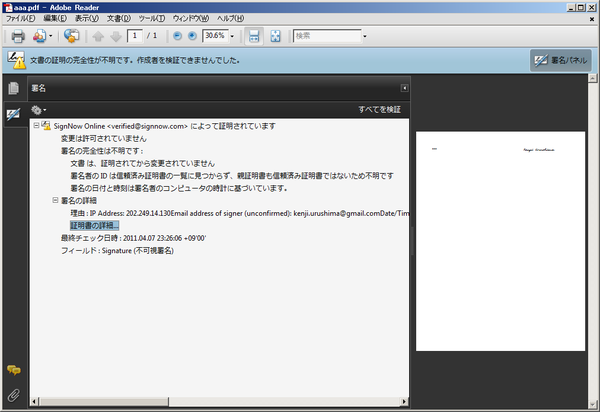Screen dimensions: 600x412
Task: Click the 署名パネル button
Action: [561, 60]
